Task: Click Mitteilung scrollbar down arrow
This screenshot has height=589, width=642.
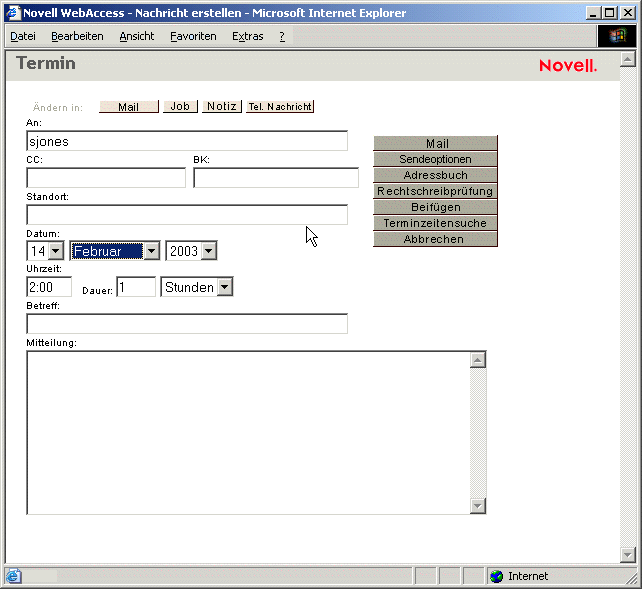Action: (x=478, y=506)
